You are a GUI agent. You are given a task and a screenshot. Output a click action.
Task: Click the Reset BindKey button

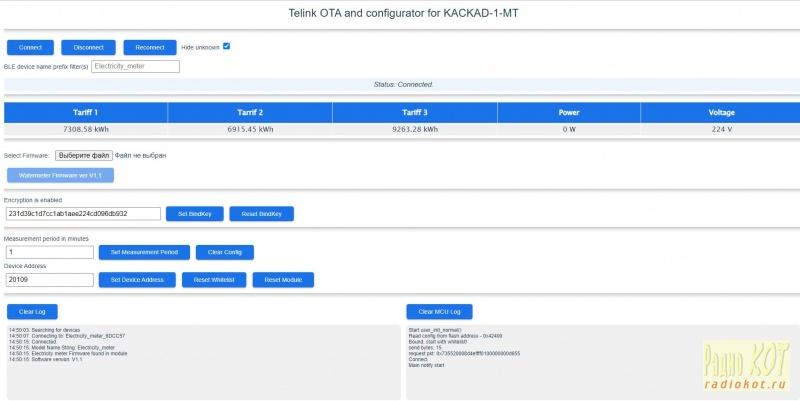click(x=261, y=213)
